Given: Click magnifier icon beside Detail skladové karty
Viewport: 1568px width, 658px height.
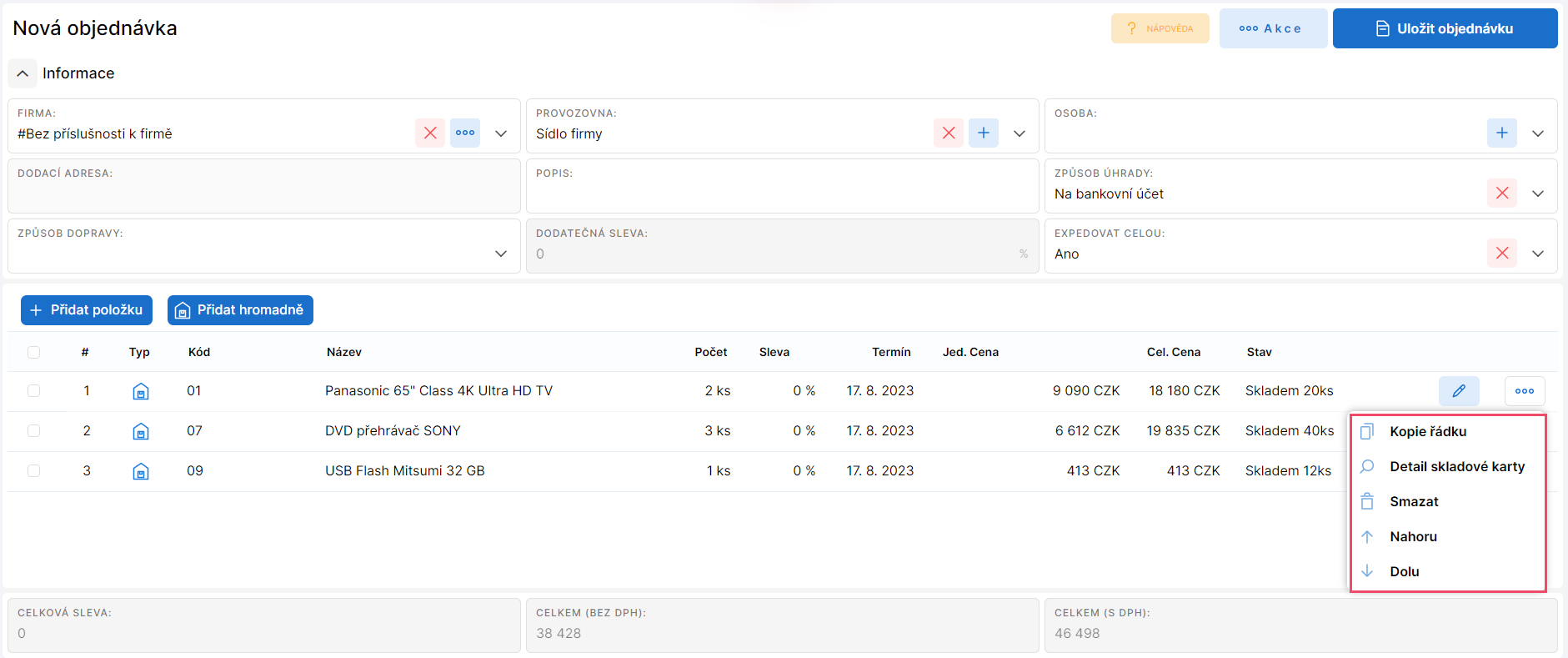Looking at the screenshot, I should click(1367, 466).
